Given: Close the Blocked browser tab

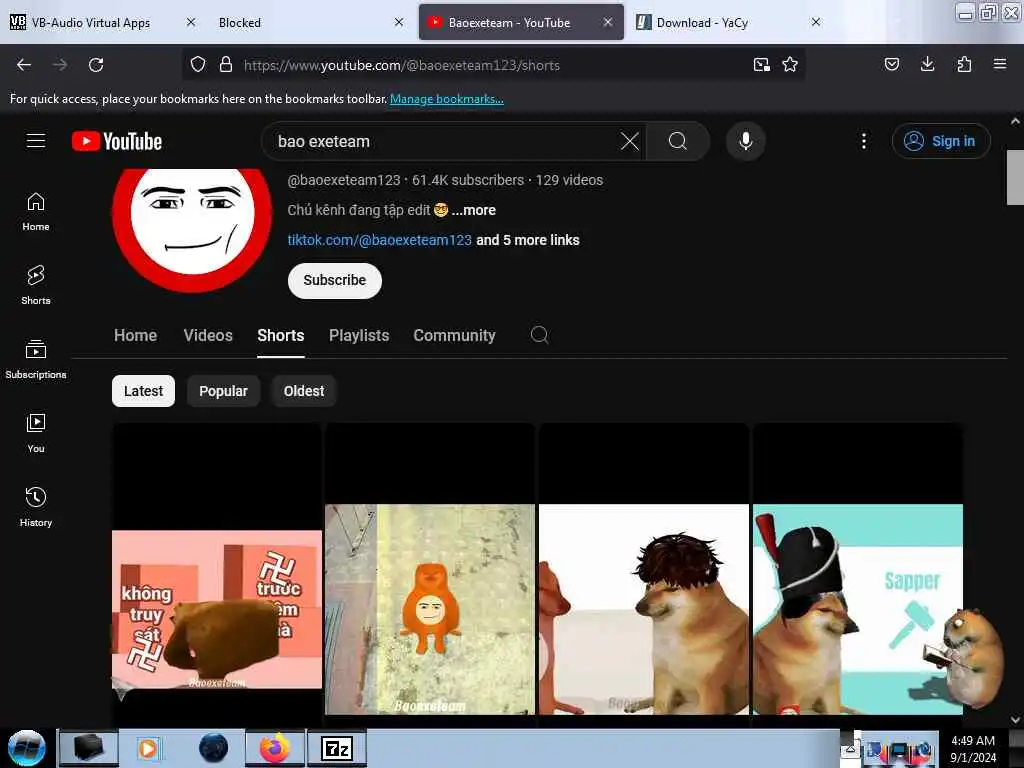Looking at the screenshot, I should [x=399, y=22].
